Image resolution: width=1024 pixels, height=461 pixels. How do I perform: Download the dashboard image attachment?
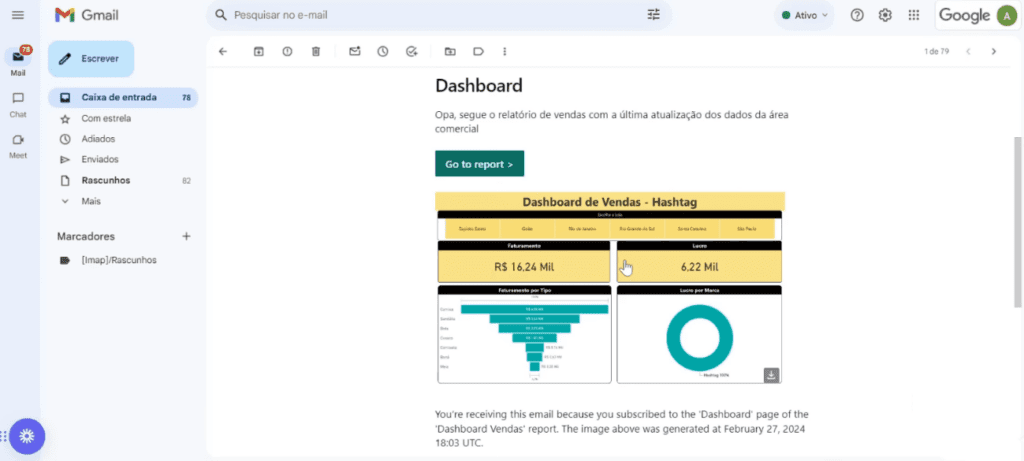[771, 375]
